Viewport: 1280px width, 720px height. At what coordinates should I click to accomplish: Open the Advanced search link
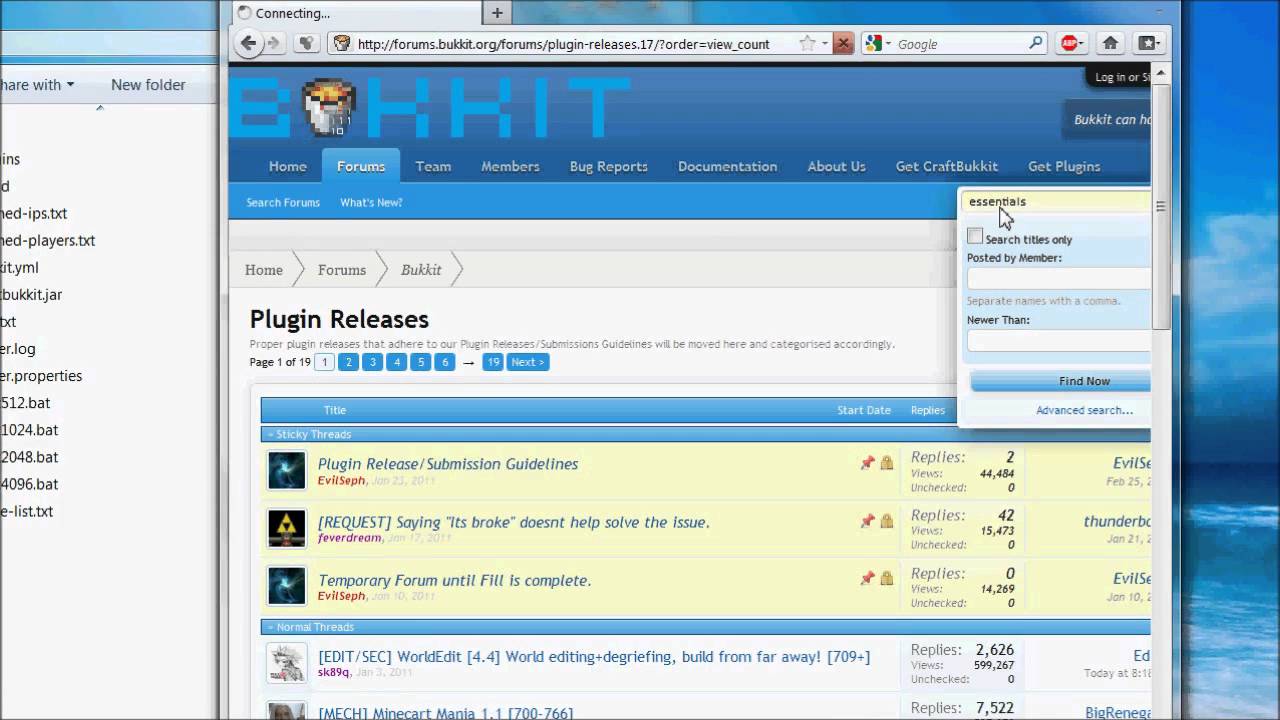(x=1084, y=410)
